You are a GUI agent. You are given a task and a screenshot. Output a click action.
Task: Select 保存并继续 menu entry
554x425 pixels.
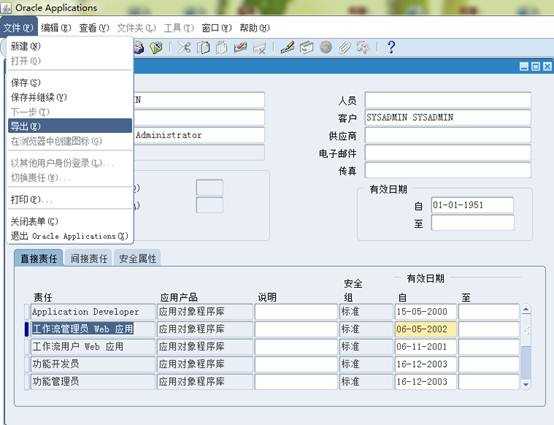coord(70,97)
